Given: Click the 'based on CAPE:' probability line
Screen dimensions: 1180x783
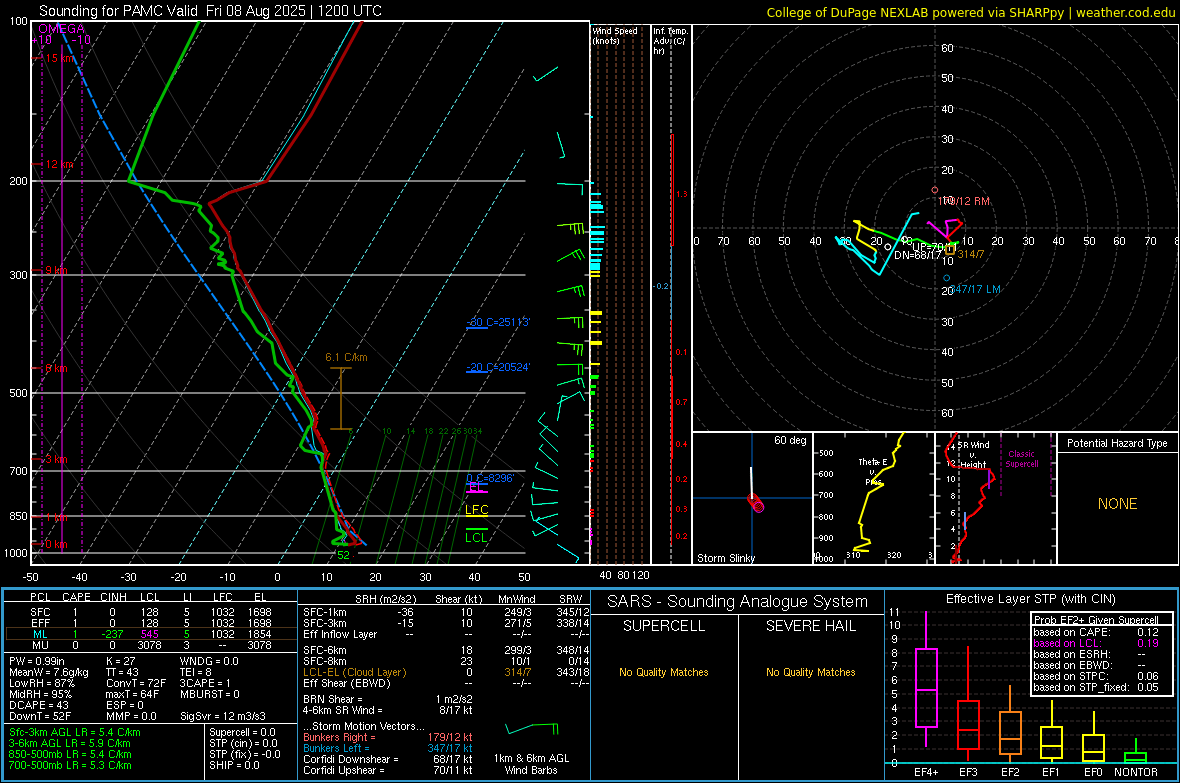Looking at the screenshot, I should tap(1072, 632).
